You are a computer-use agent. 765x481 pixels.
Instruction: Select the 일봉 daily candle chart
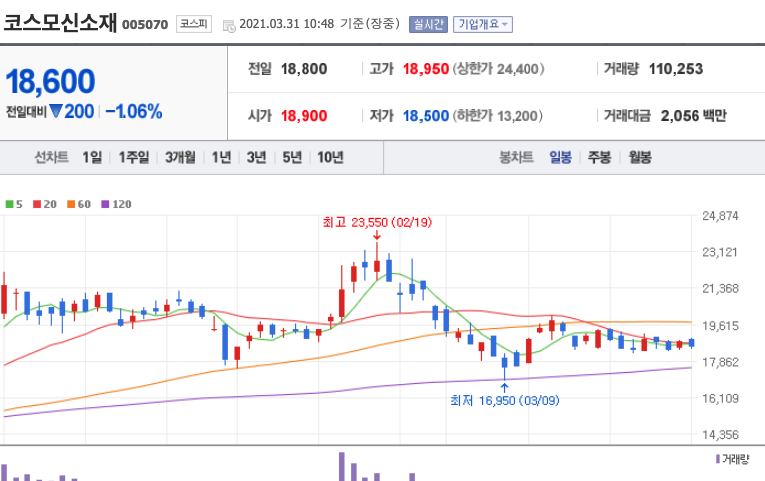560,157
